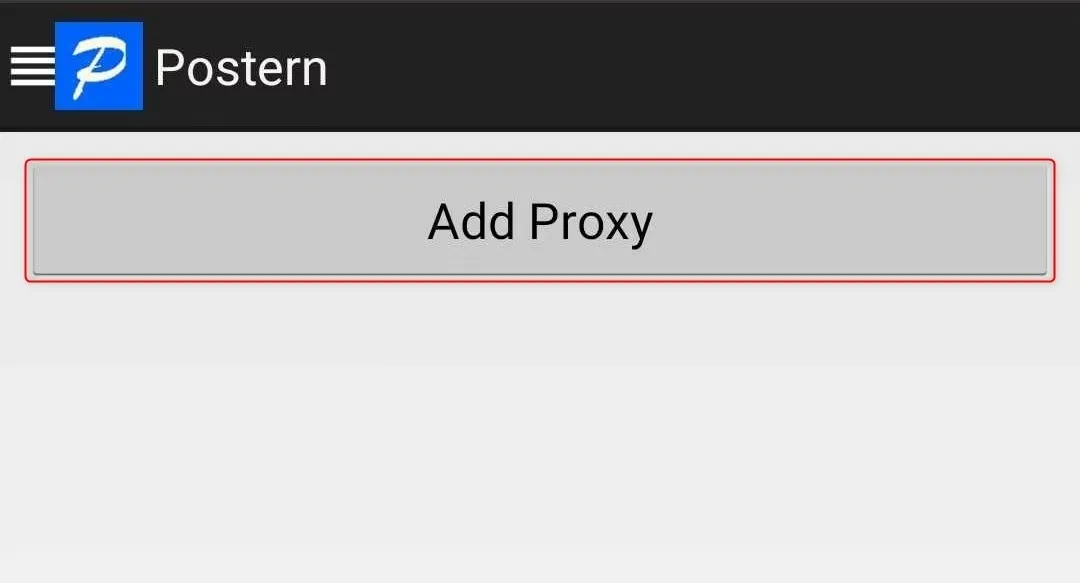Screen dimensions: 1080x583
Task: Click the Postern title text
Action: coord(241,68)
